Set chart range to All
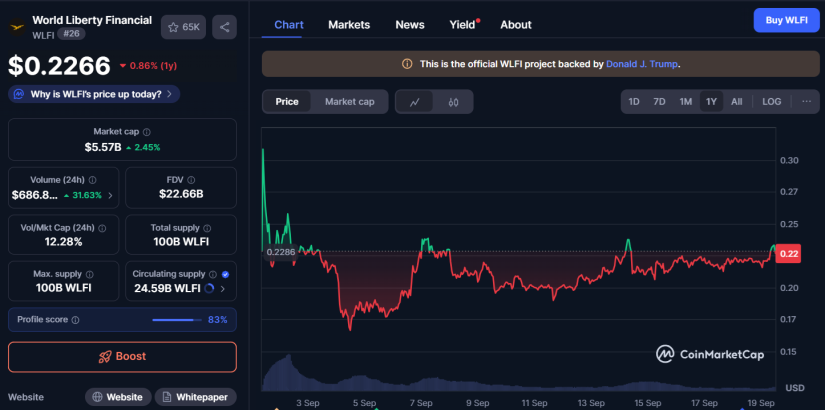The width and height of the screenshot is (825, 410). click(737, 102)
